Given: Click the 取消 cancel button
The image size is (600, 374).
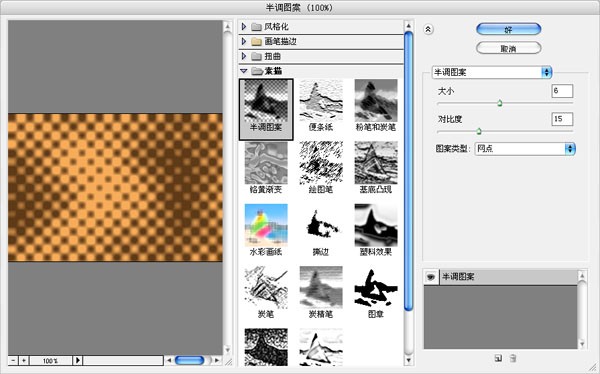Looking at the screenshot, I should click(x=508, y=48).
